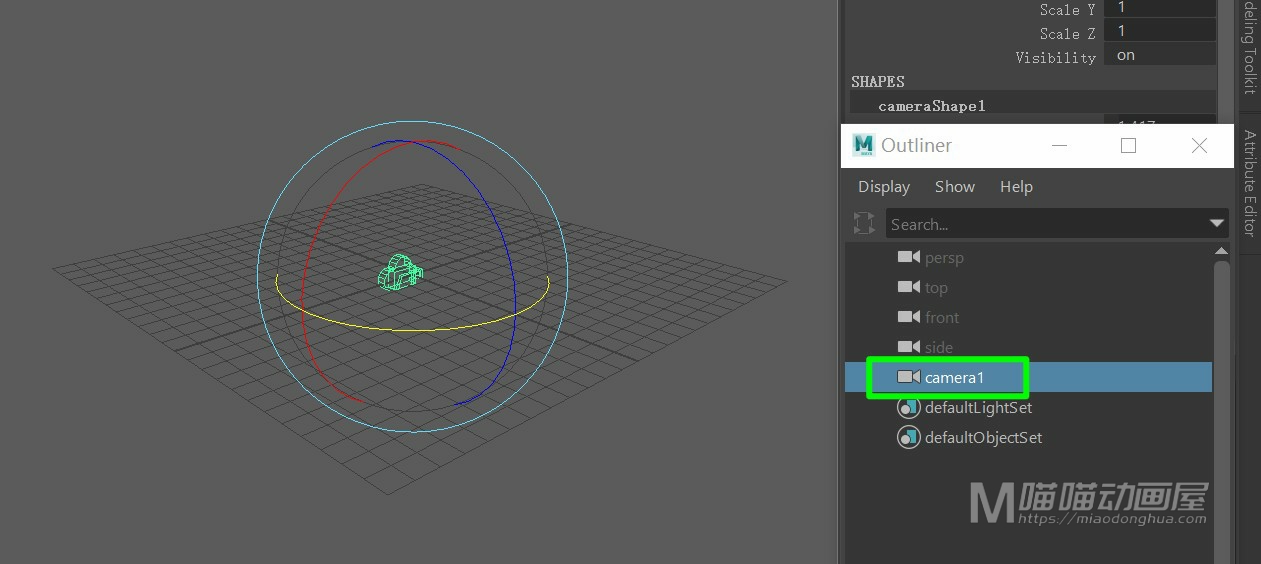Minimize the Outliner window
The width and height of the screenshot is (1261, 564).
pyautogui.click(x=1060, y=145)
